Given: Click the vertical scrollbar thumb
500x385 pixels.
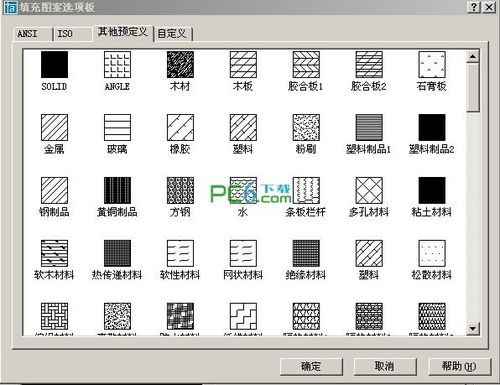Looking at the screenshot, I should [x=473, y=88].
